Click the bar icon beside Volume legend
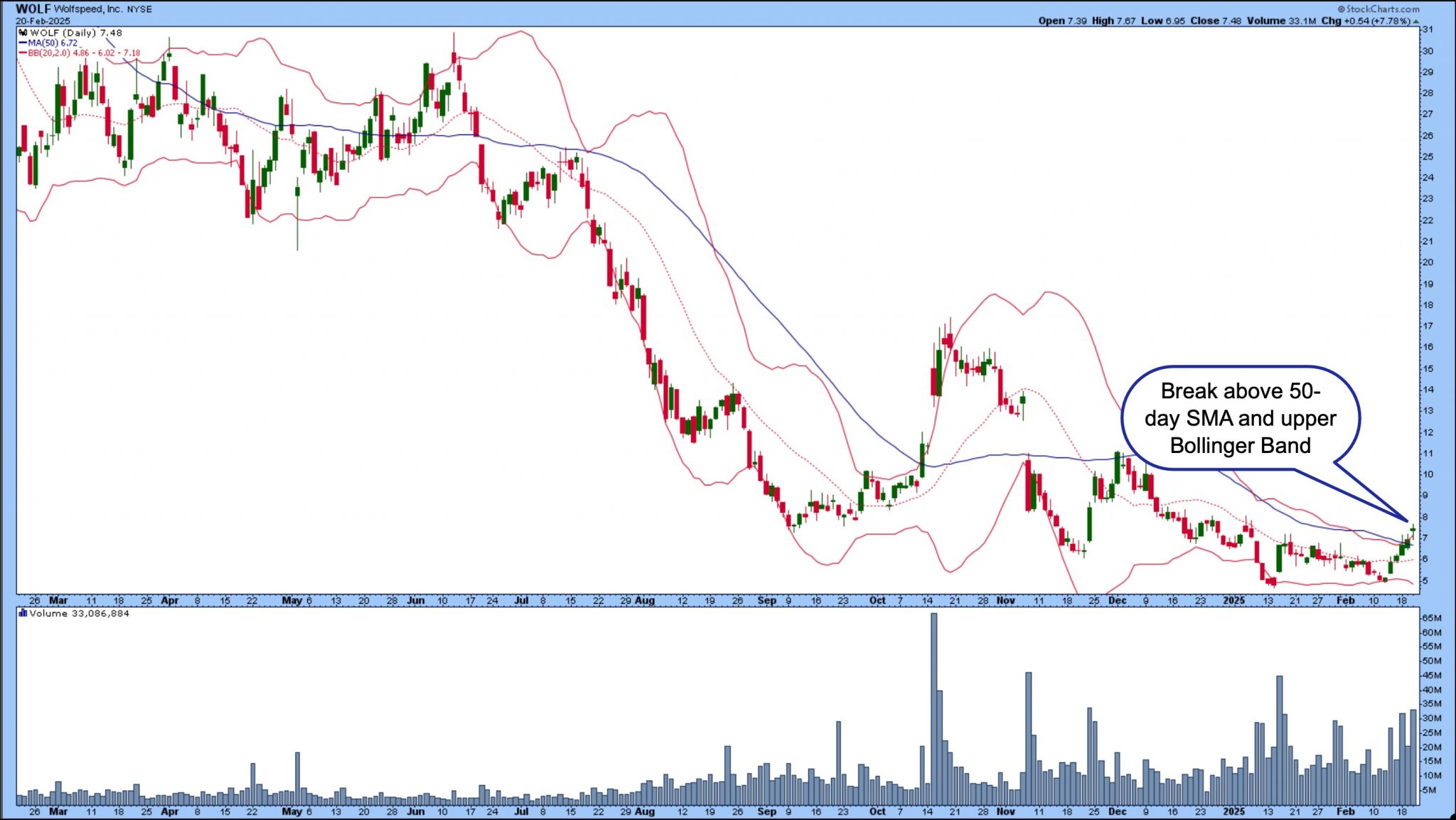Screen dimensions: 1456x820 pyautogui.click(x=23, y=613)
